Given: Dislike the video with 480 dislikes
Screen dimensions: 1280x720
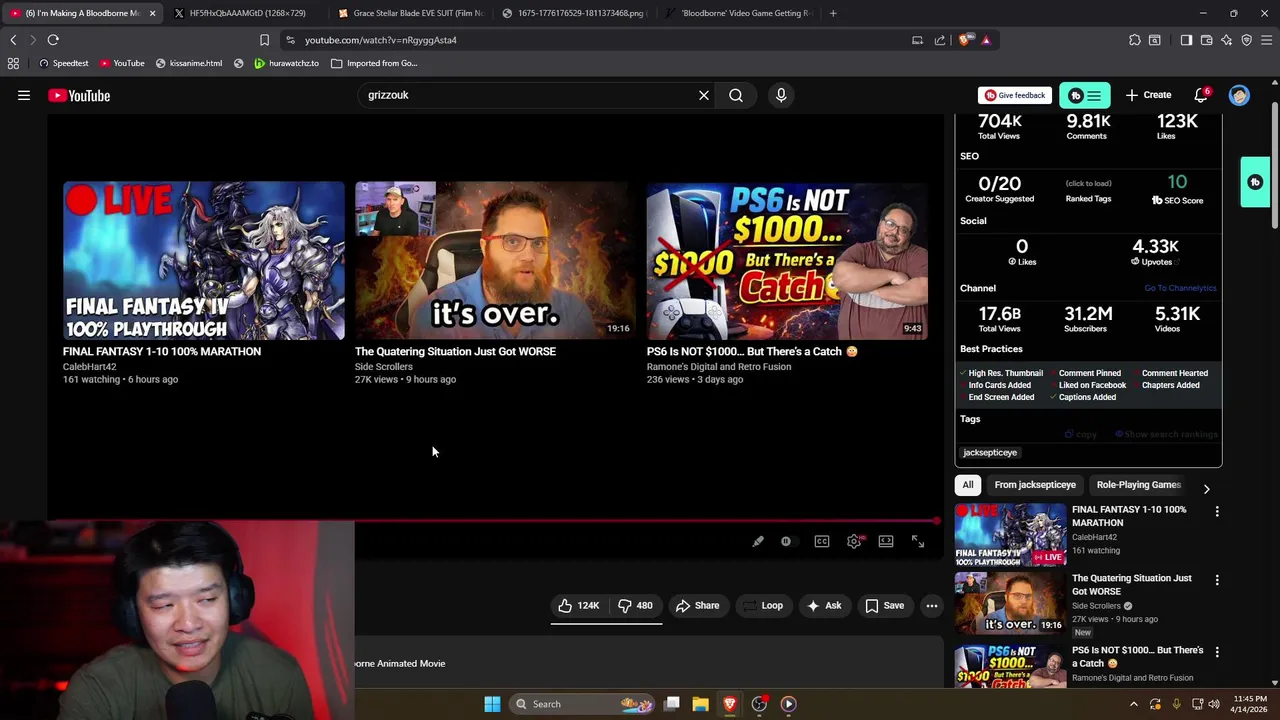Looking at the screenshot, I should (635, 605).
